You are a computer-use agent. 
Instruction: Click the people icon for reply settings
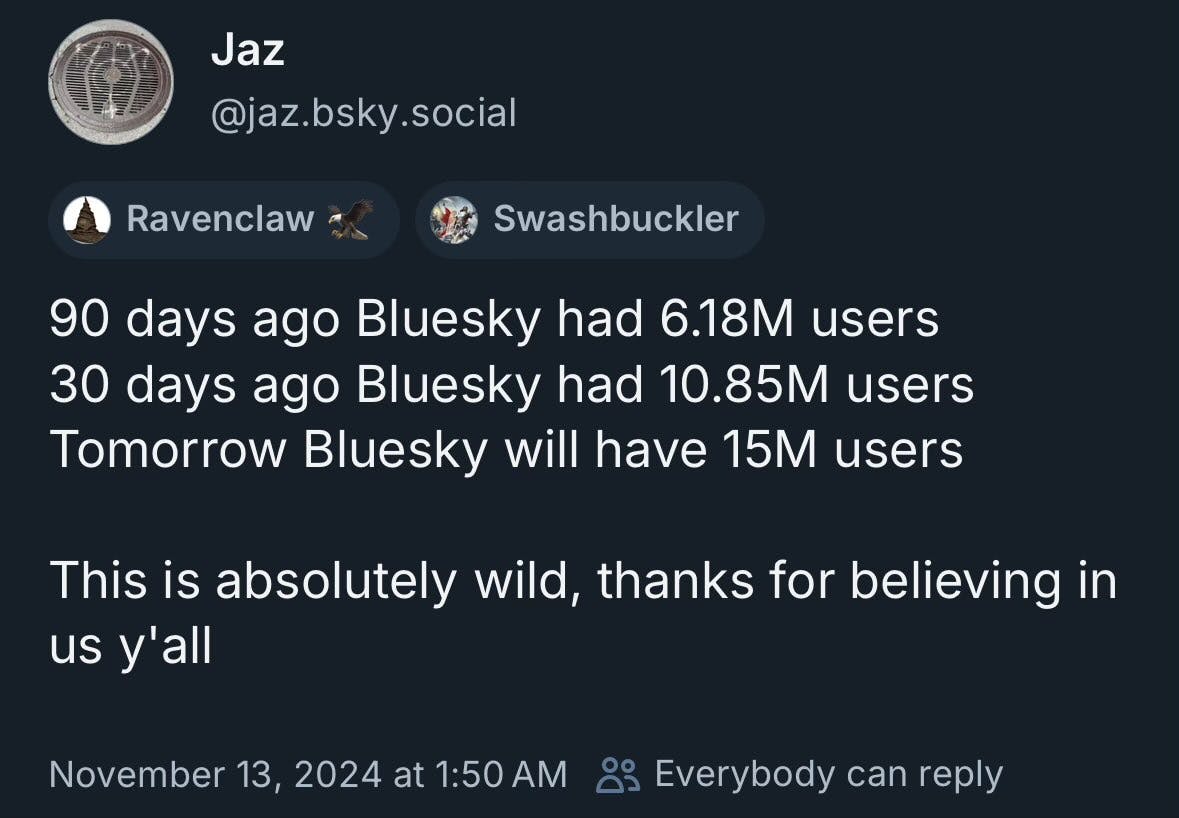coord(617,775)
